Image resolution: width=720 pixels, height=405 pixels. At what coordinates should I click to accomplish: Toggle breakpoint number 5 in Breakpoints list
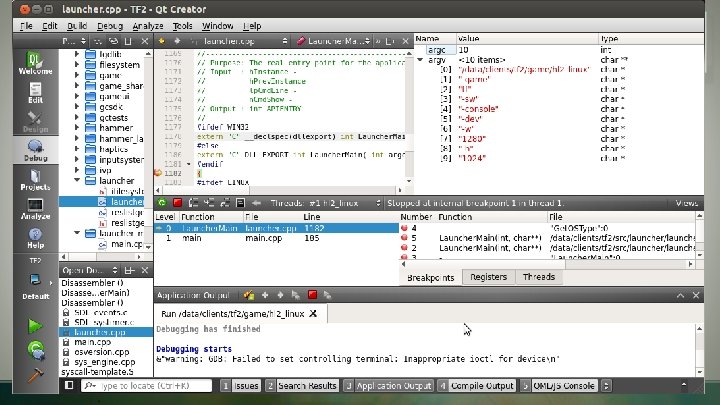404,238
